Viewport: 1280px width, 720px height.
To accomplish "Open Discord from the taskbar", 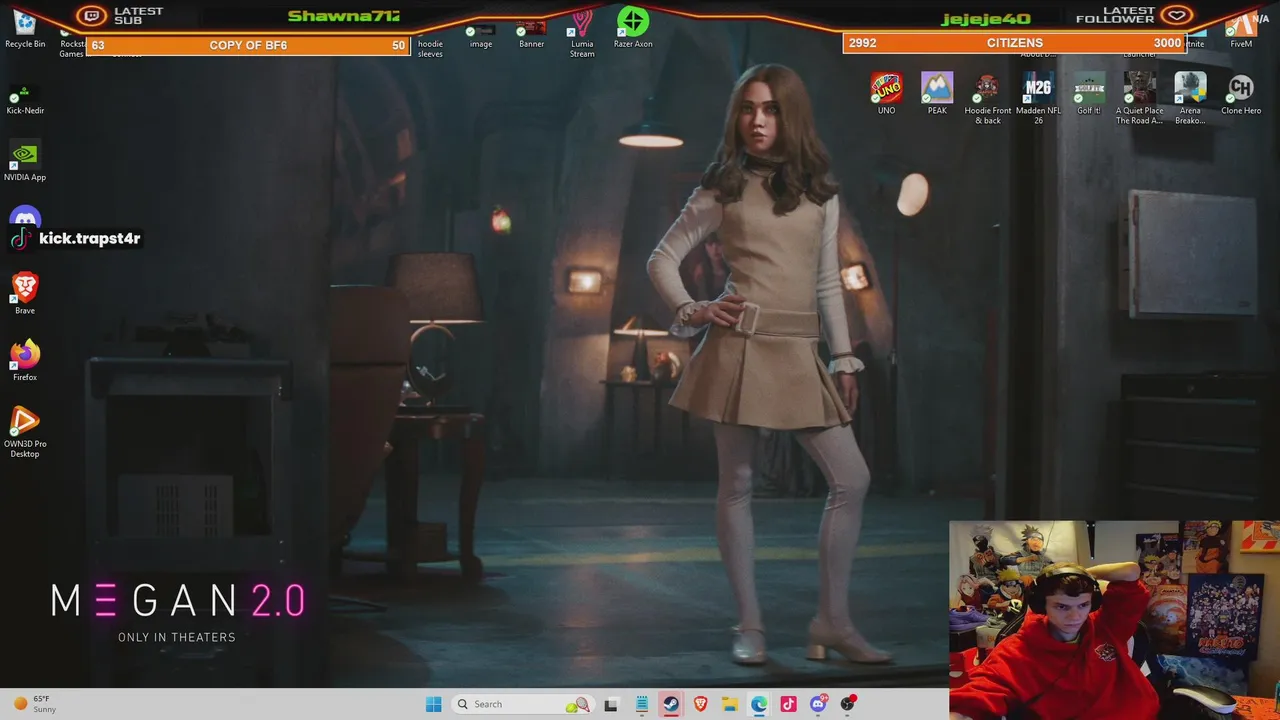I will (x=818, y=704).
